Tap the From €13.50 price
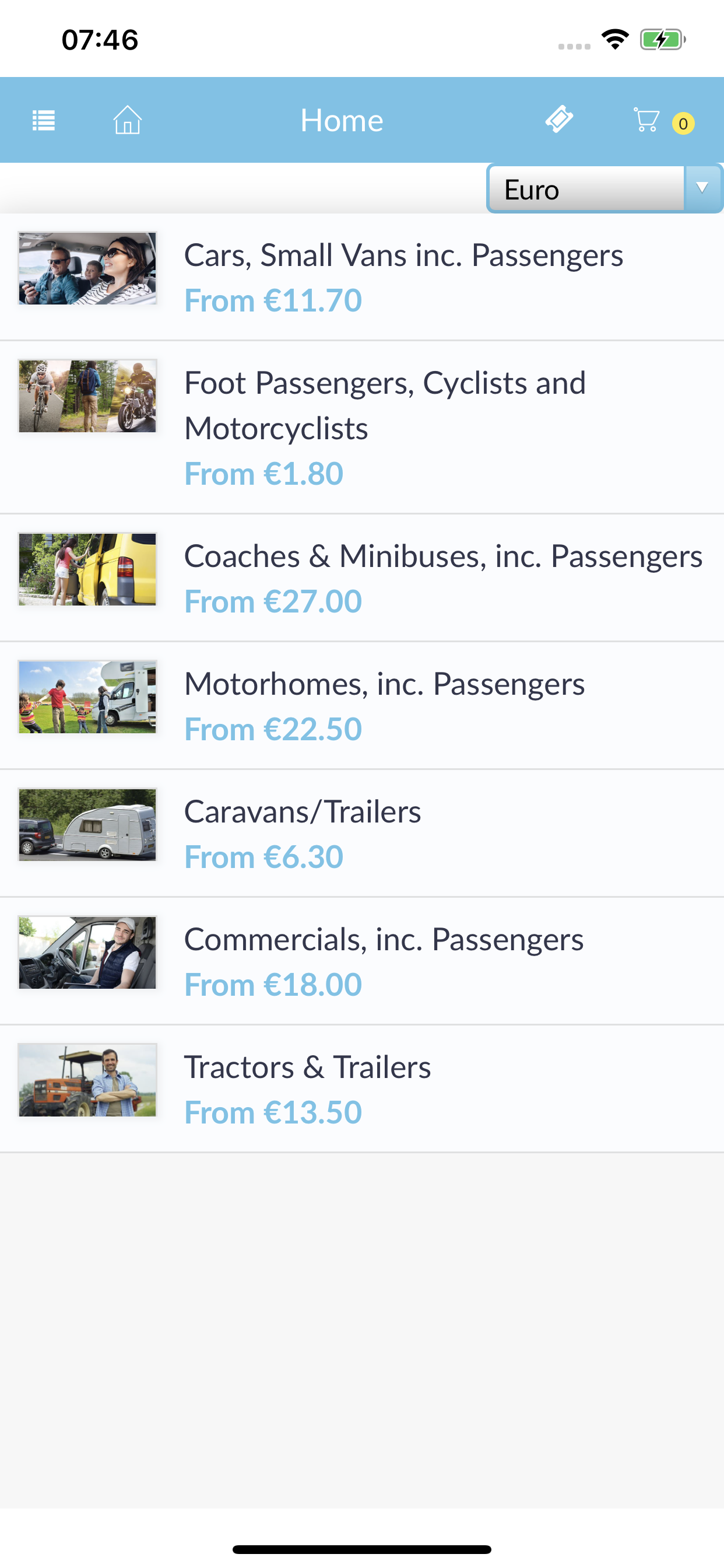 click(273, 1112)
